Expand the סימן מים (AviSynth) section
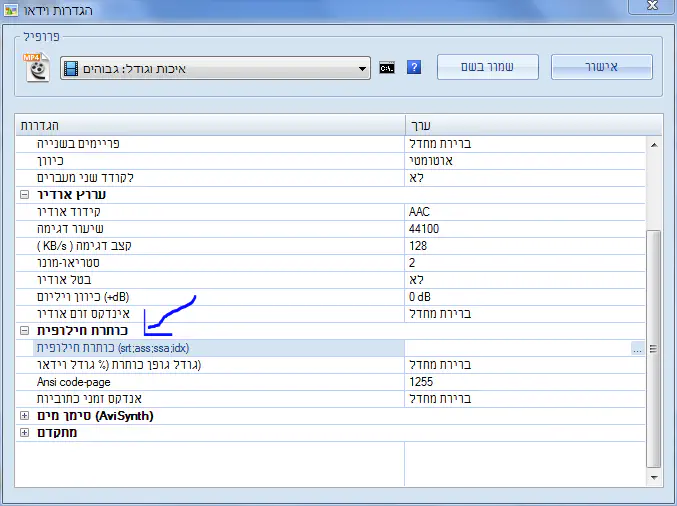 pyautogui.click(x=24, y=415)
